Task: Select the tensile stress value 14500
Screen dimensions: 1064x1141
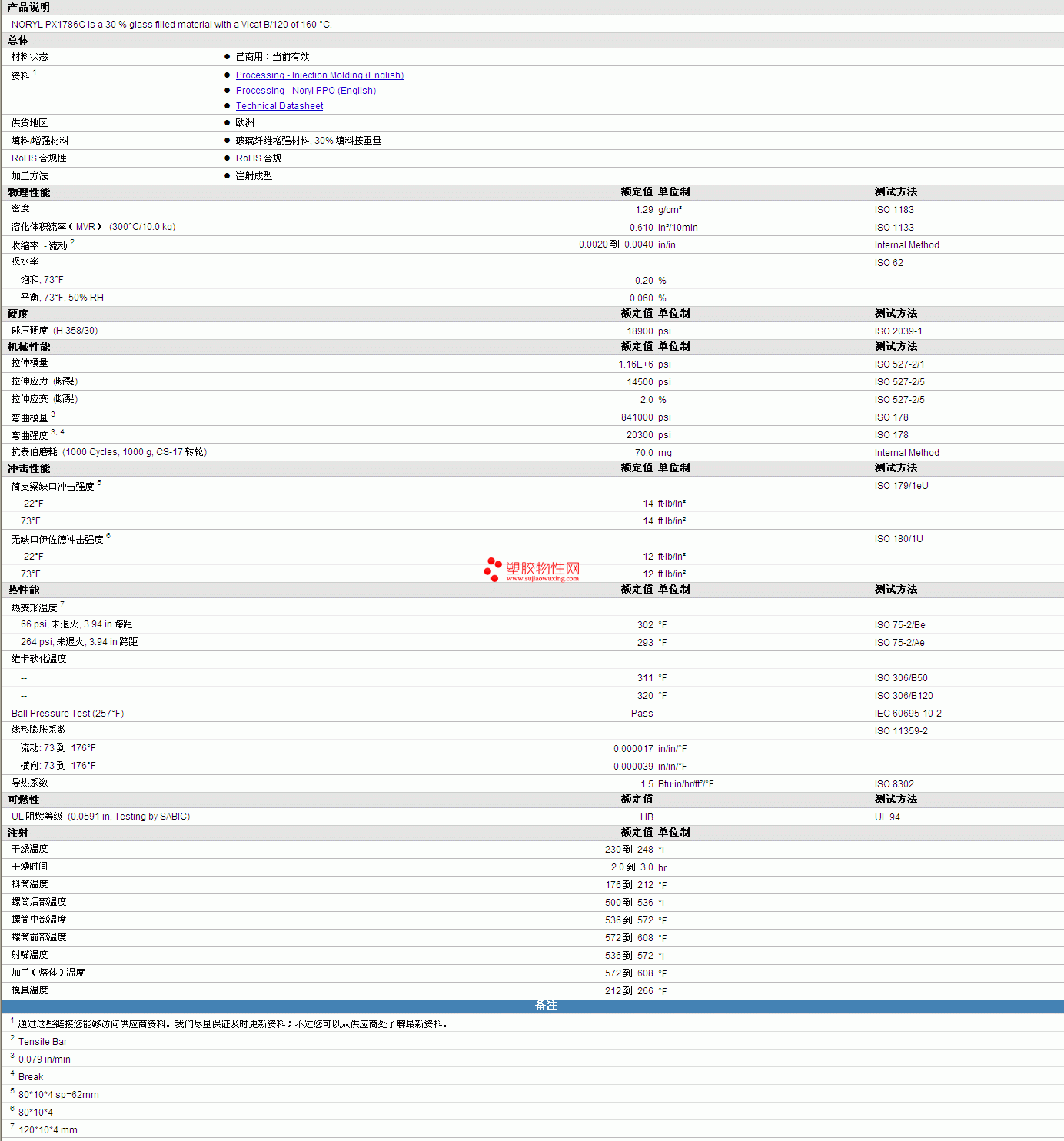Action: 640,382
